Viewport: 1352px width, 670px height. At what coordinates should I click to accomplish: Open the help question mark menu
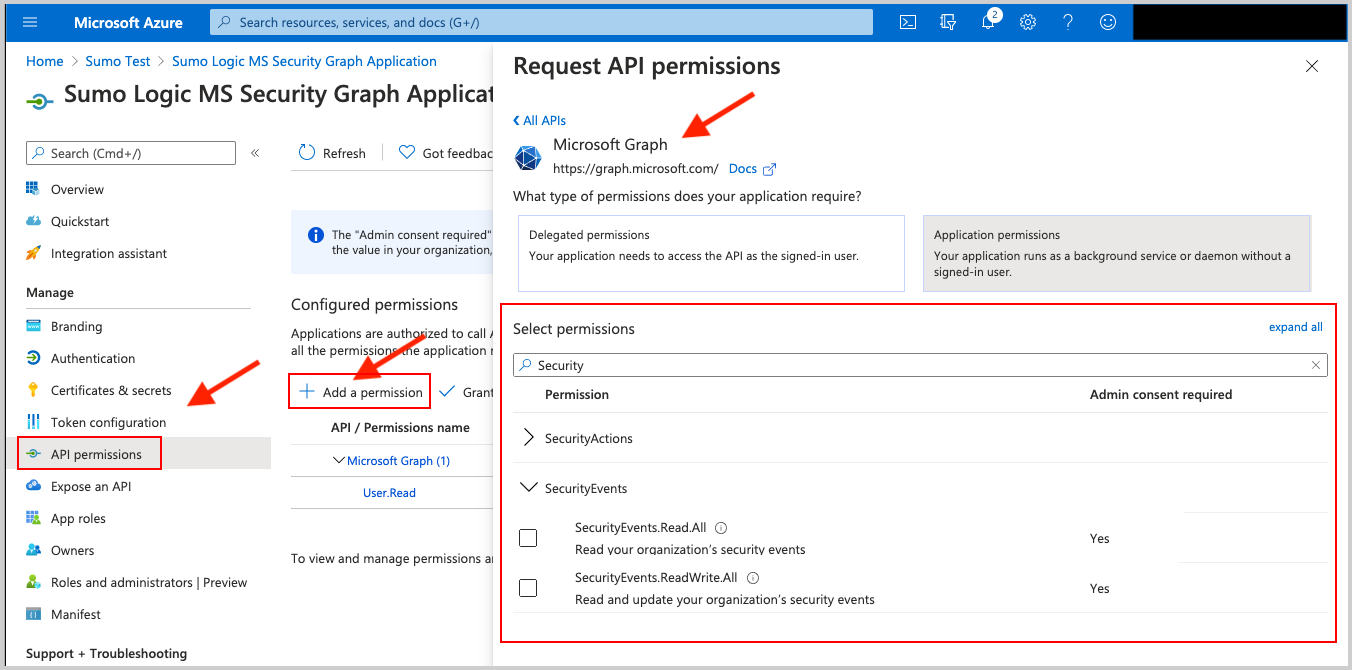(x=1068, y=21)
